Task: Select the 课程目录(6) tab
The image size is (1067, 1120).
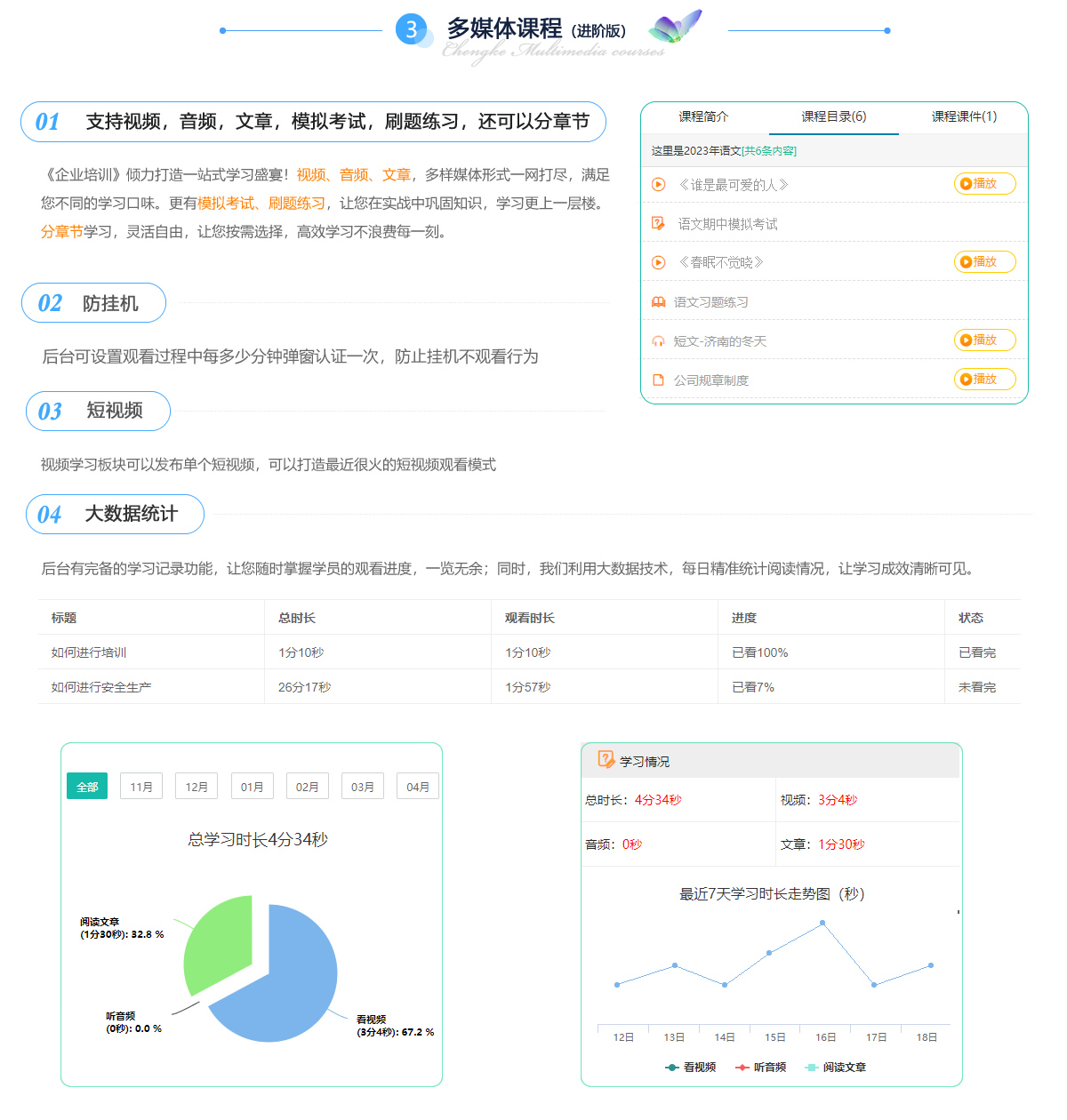Action: click(x=833, y=116)
